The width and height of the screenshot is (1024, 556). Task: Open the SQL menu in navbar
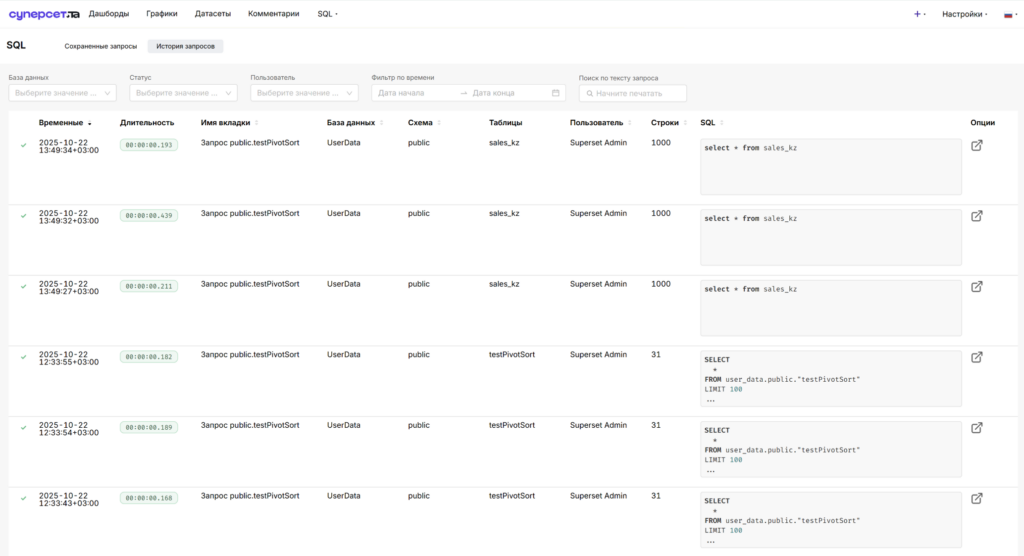tap(327, 14)
